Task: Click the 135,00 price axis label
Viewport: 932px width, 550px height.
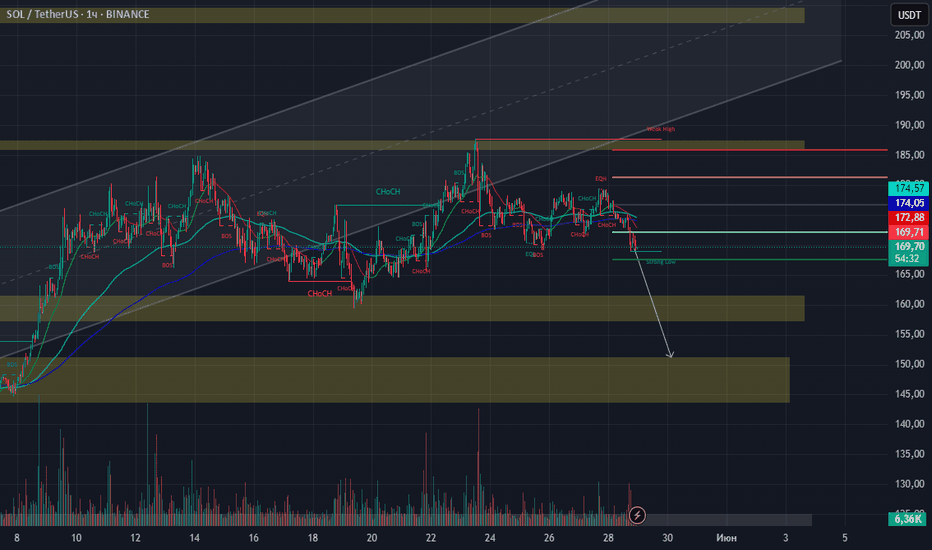Action: tap(909, 454)
